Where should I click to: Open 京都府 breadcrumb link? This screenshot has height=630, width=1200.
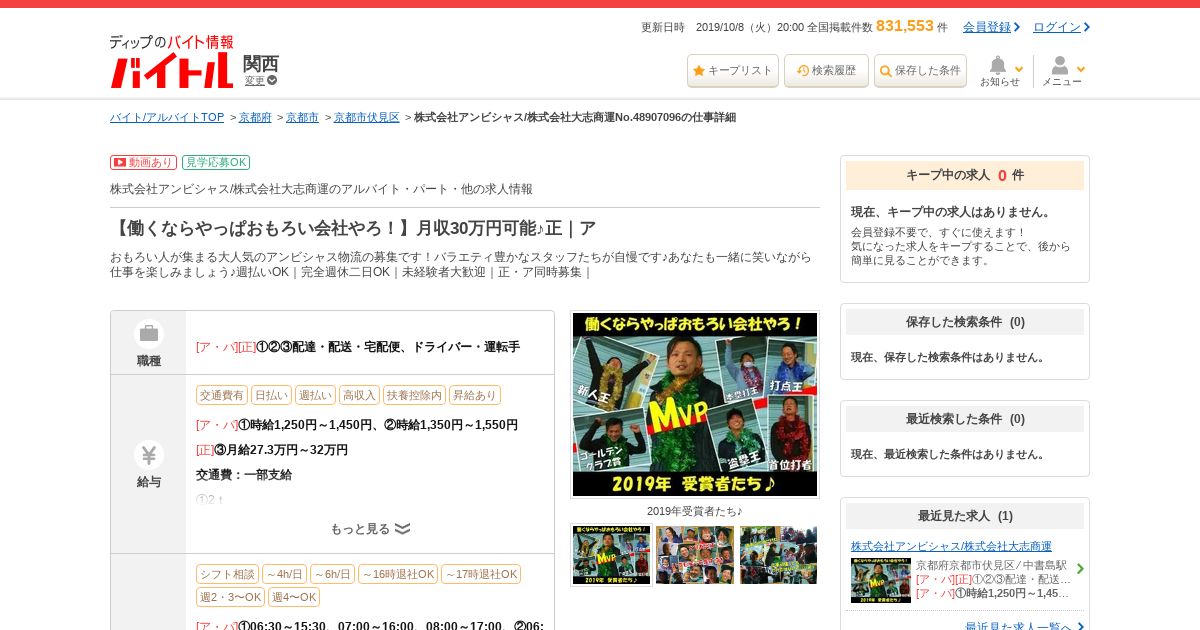255,117
